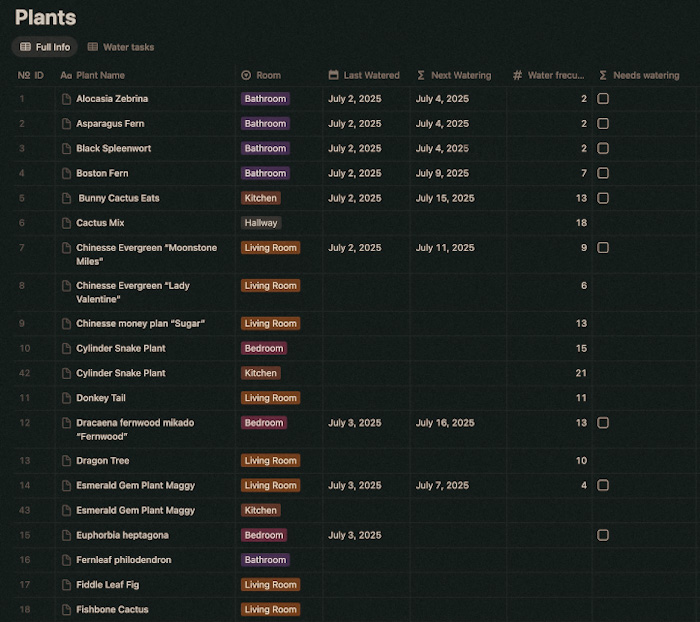Open the Cactus Mix page
The image size is (700, 622).
coord(100,223)
